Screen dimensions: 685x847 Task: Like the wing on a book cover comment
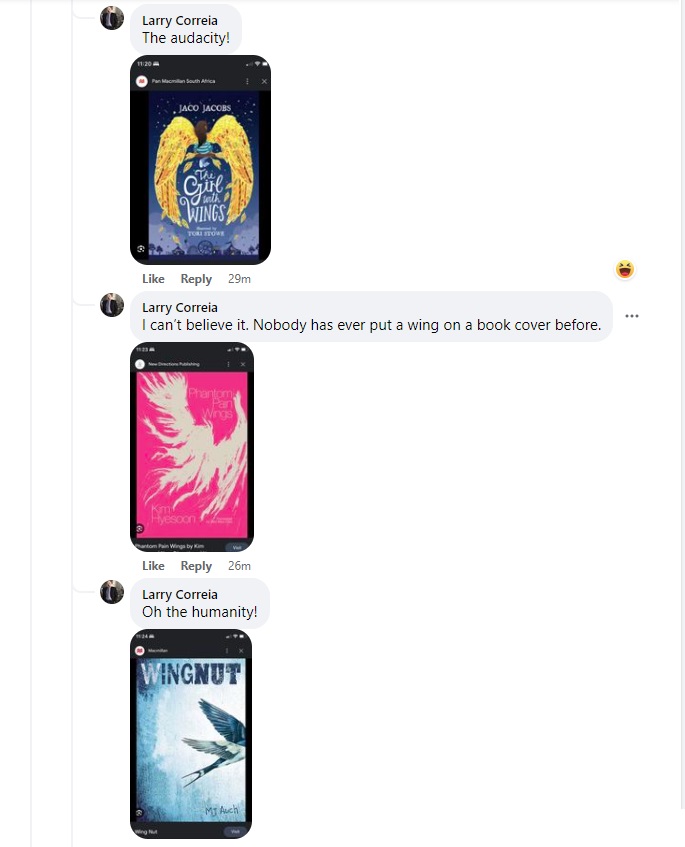153,566
